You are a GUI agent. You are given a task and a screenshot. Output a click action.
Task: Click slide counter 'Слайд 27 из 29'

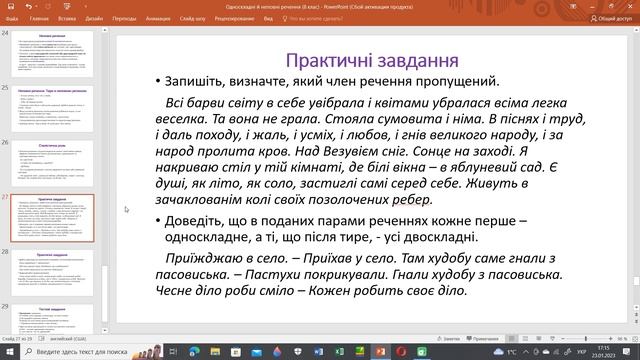17,339
